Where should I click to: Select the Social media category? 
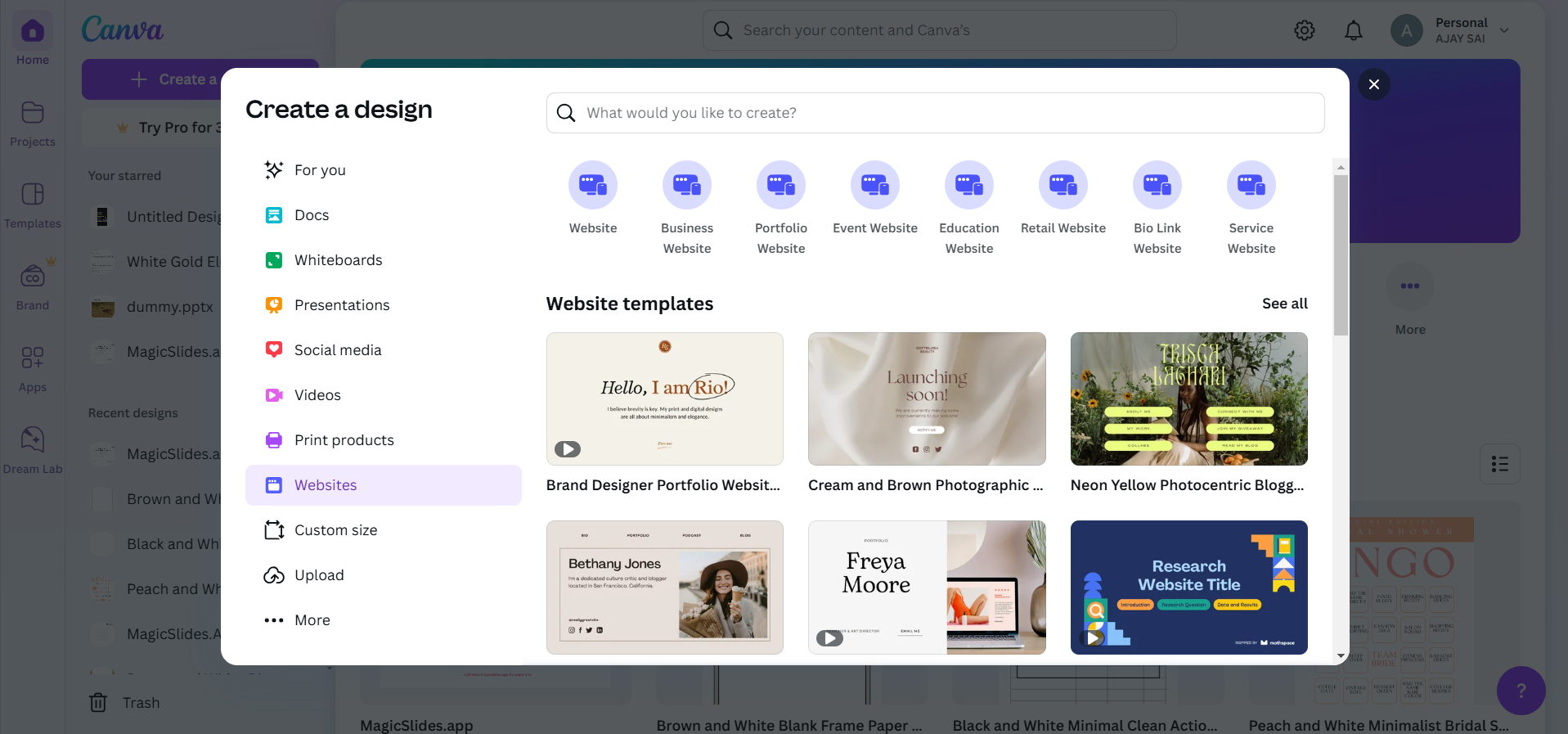pos(384,350)
